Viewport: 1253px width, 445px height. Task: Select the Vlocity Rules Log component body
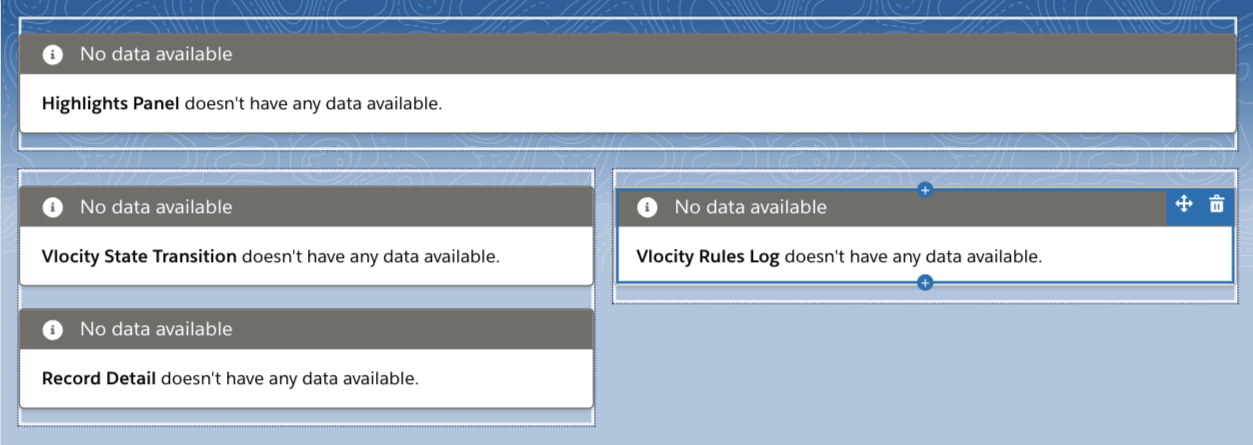tap(924, 256)
